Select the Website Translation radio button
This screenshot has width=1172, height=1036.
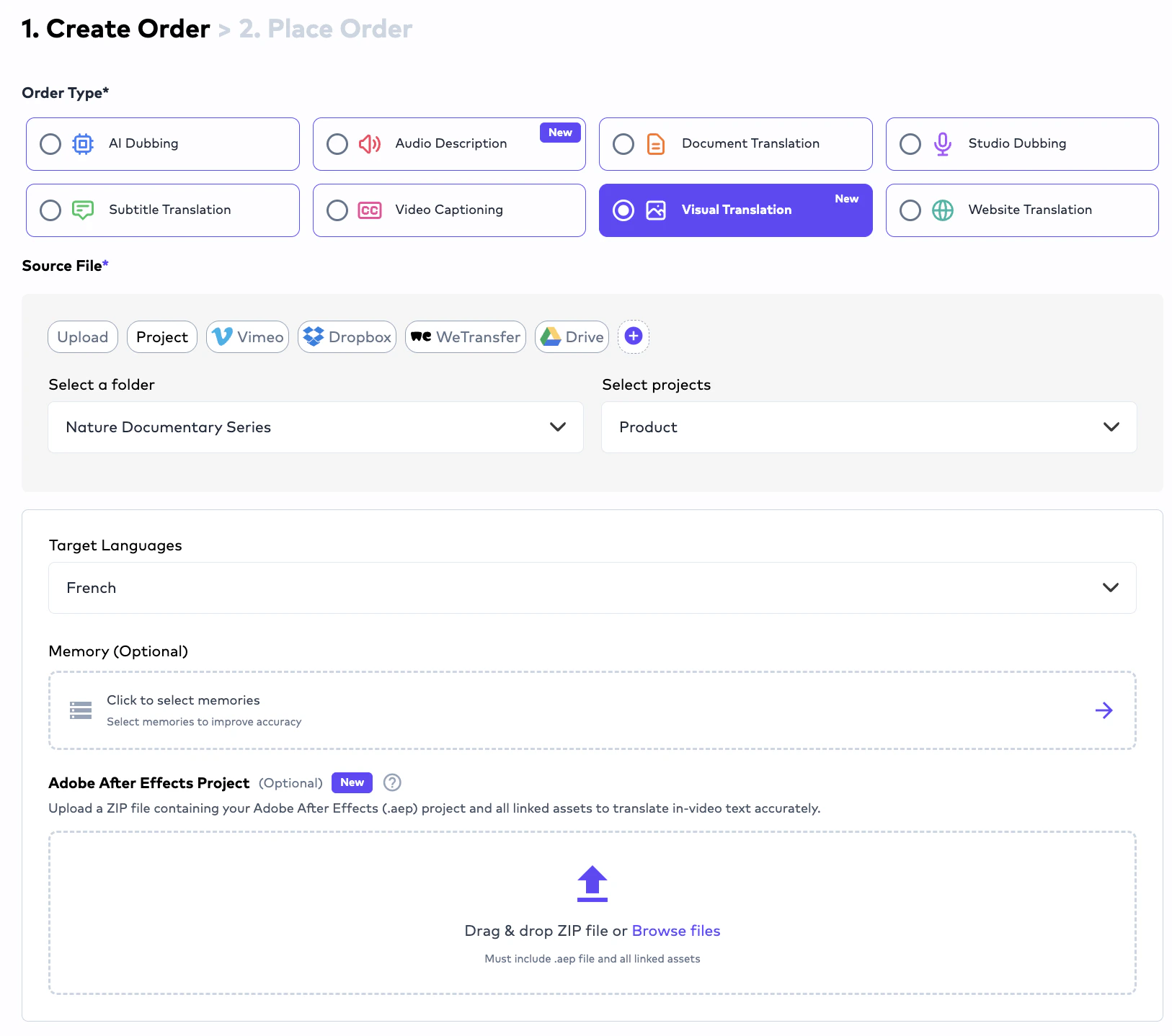pyautogui.click(x=910, y=210)
